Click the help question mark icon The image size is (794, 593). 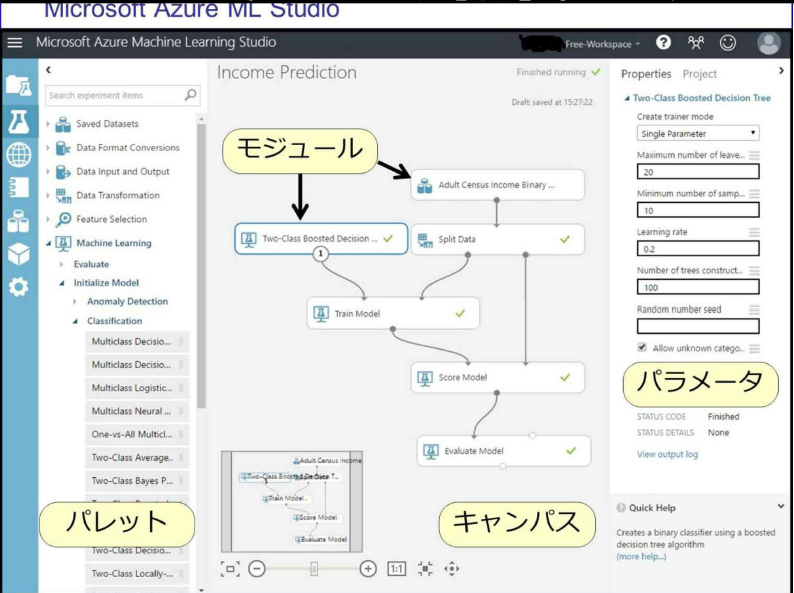663,43
